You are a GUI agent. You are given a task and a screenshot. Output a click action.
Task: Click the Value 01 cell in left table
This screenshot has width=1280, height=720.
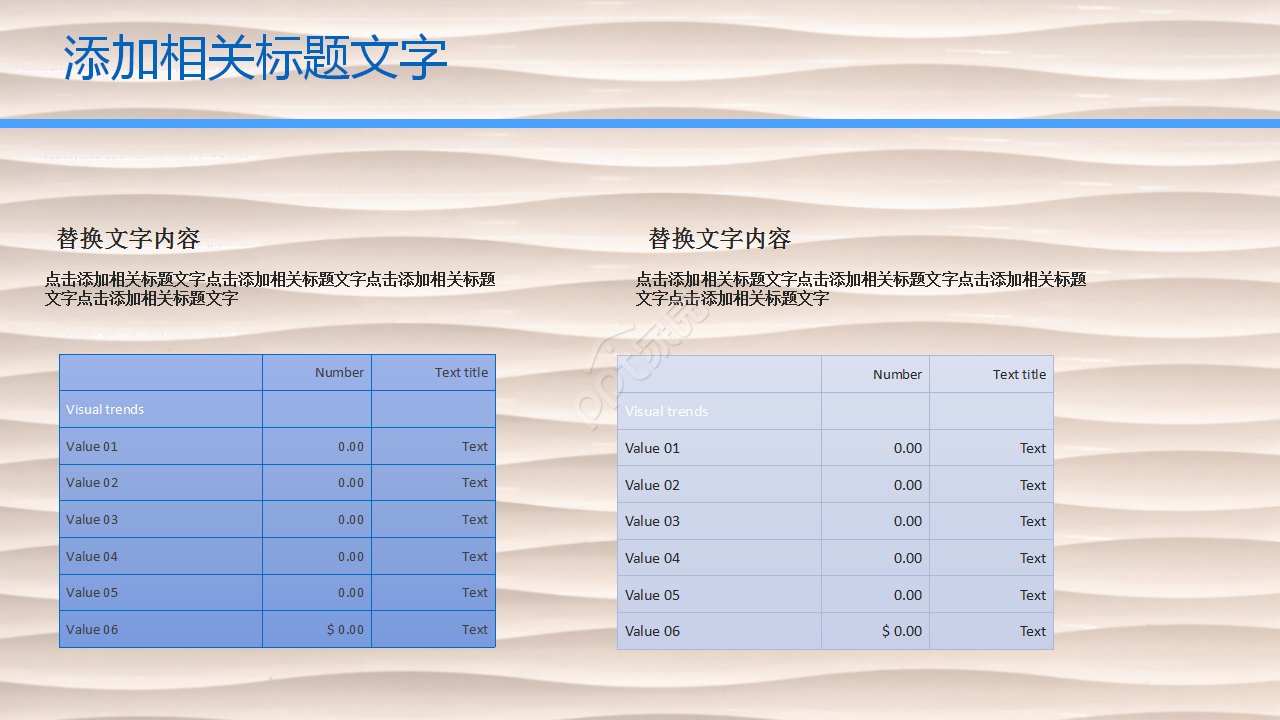[x=91, y=446]
